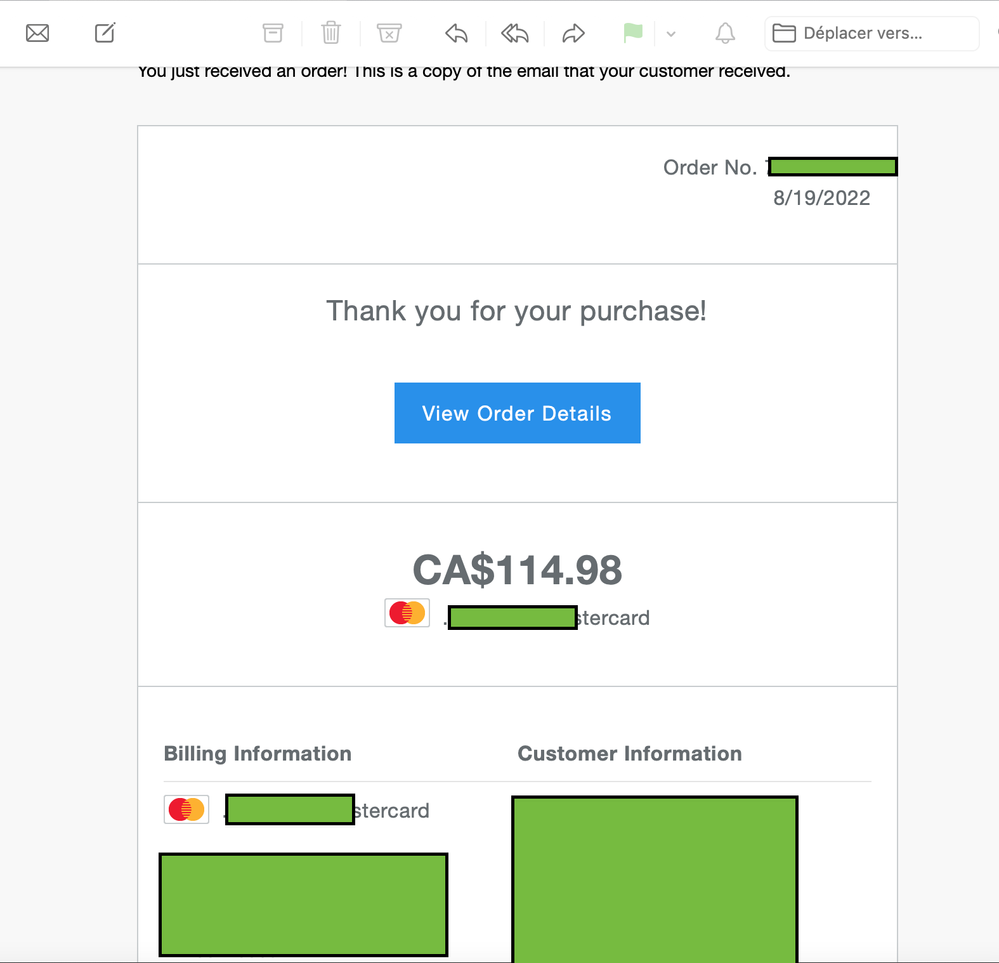The image size is (999, 963).
Task: Click the Mastercard logo under Billing Information
Action: click(186, 809)
